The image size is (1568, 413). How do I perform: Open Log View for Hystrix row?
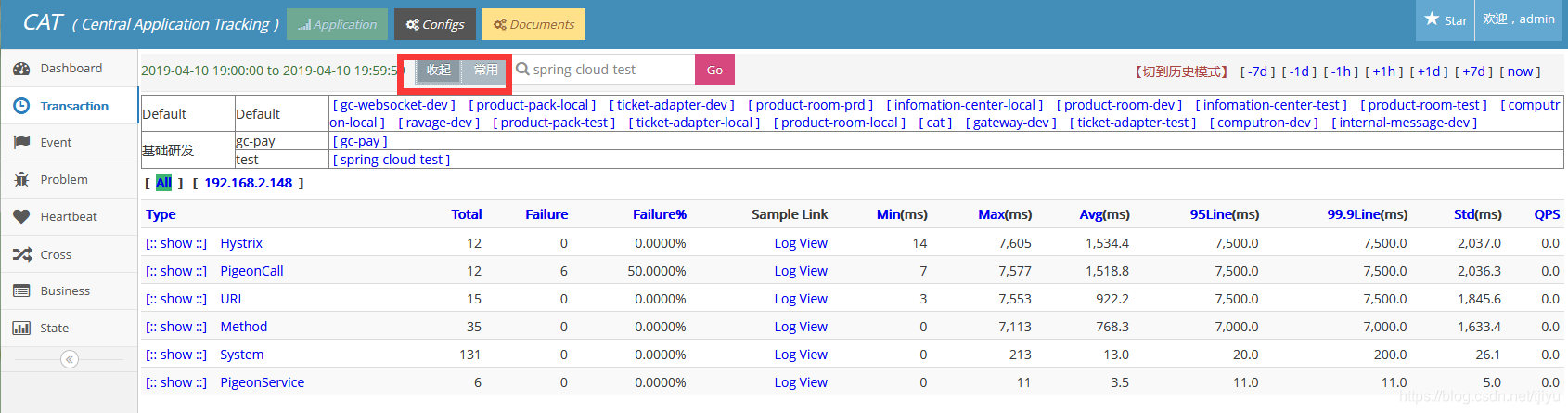[801, 243]
